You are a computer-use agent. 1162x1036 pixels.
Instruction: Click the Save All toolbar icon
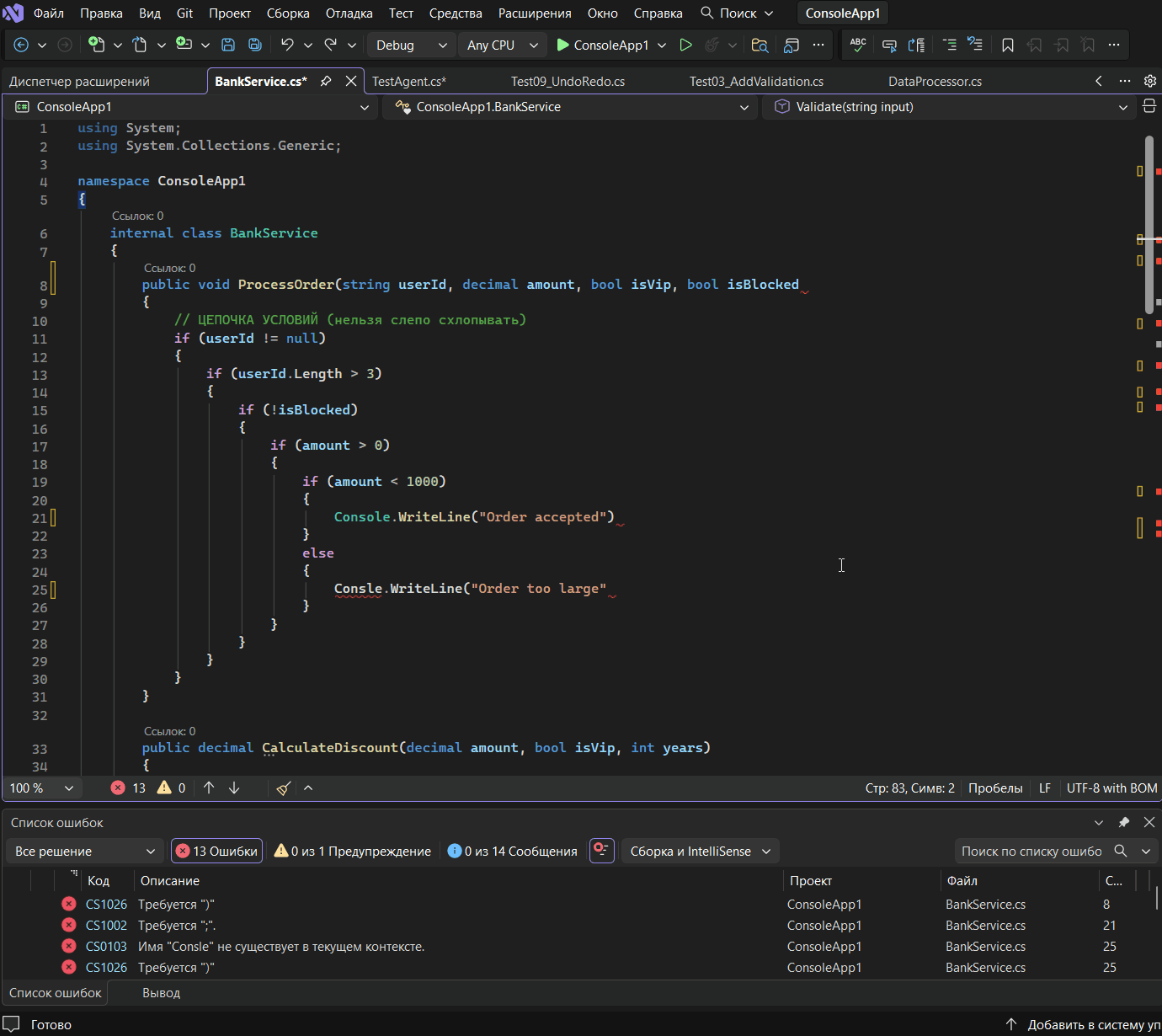point(254,45)
